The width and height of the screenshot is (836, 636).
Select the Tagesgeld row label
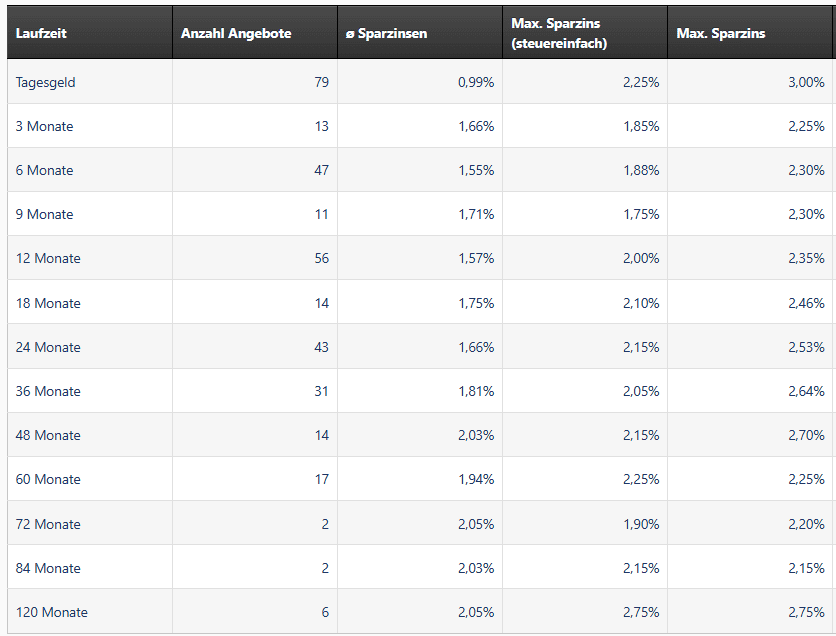click(46, 82)
